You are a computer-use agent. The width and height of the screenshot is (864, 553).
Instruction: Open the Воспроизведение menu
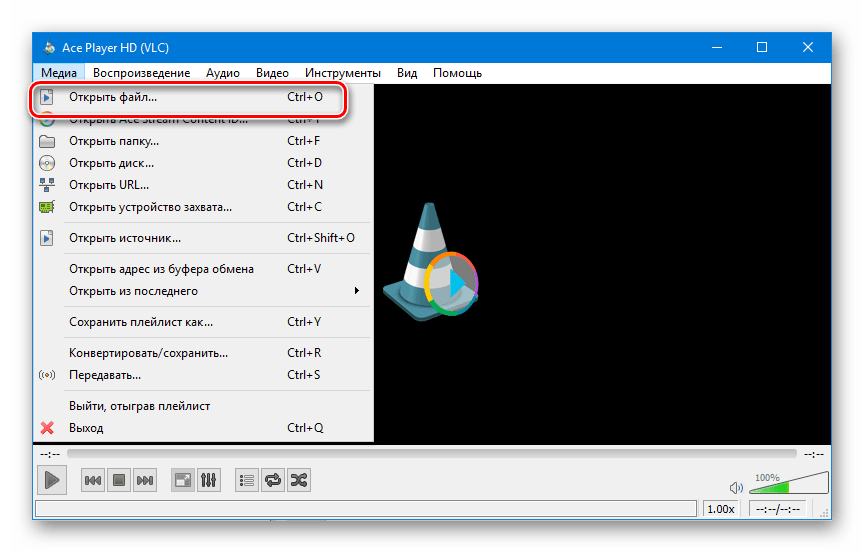point(141,73)
